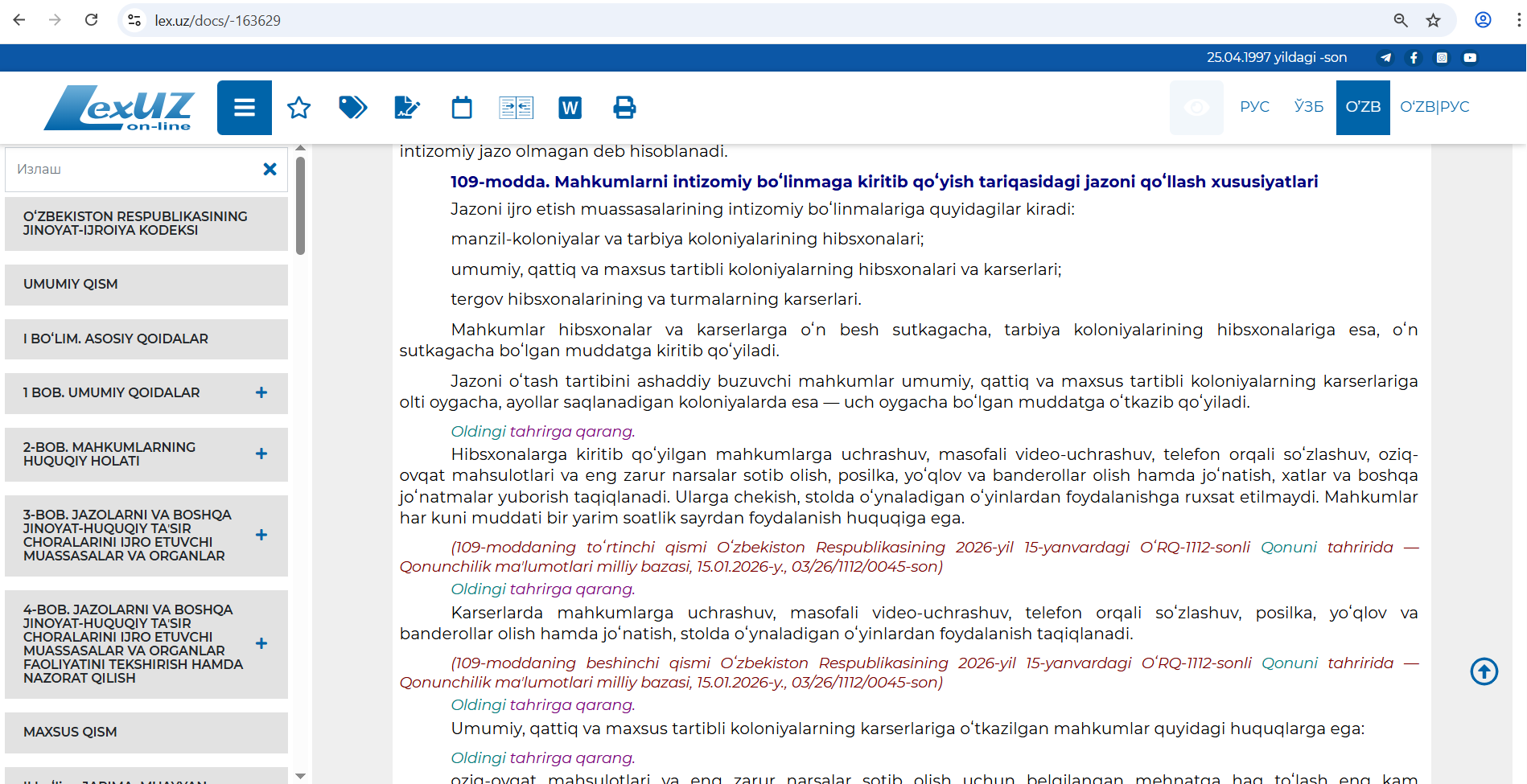Viewport: 1527px width, 784px height.
Task: Click the first 'Oldingi tahrirga qarang' link
Action: [x=542, y=432]
